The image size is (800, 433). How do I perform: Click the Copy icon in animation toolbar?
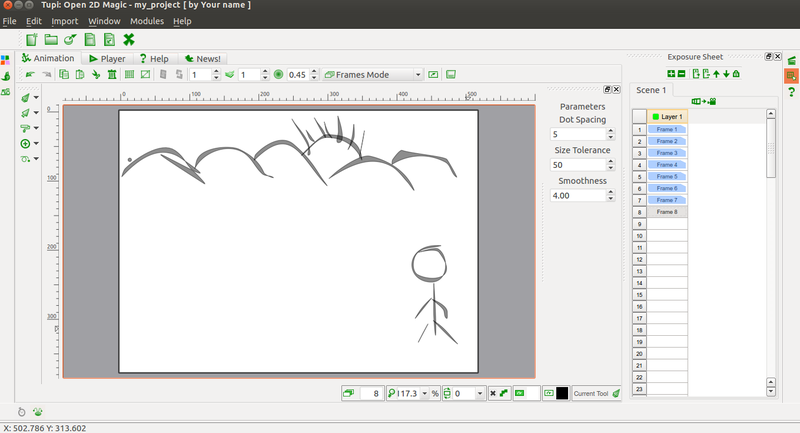click(64, 74)
